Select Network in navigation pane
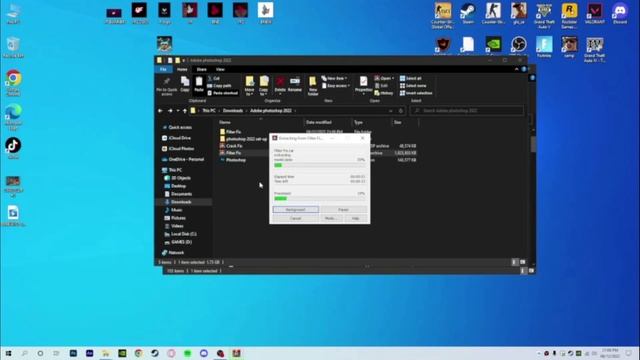This screenshot has height=360, width=640. (173, 253)
